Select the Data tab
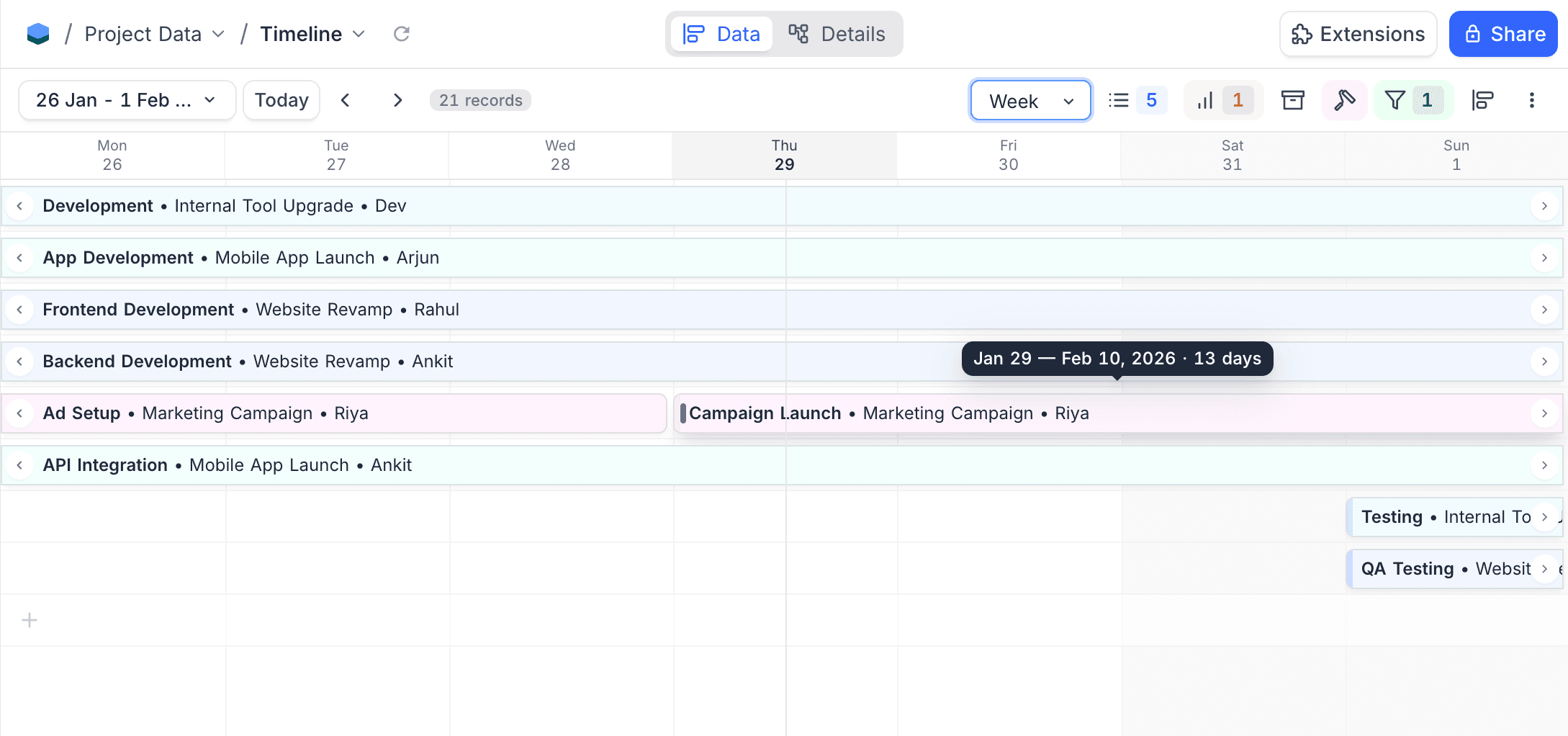 (x=721, y=34)
